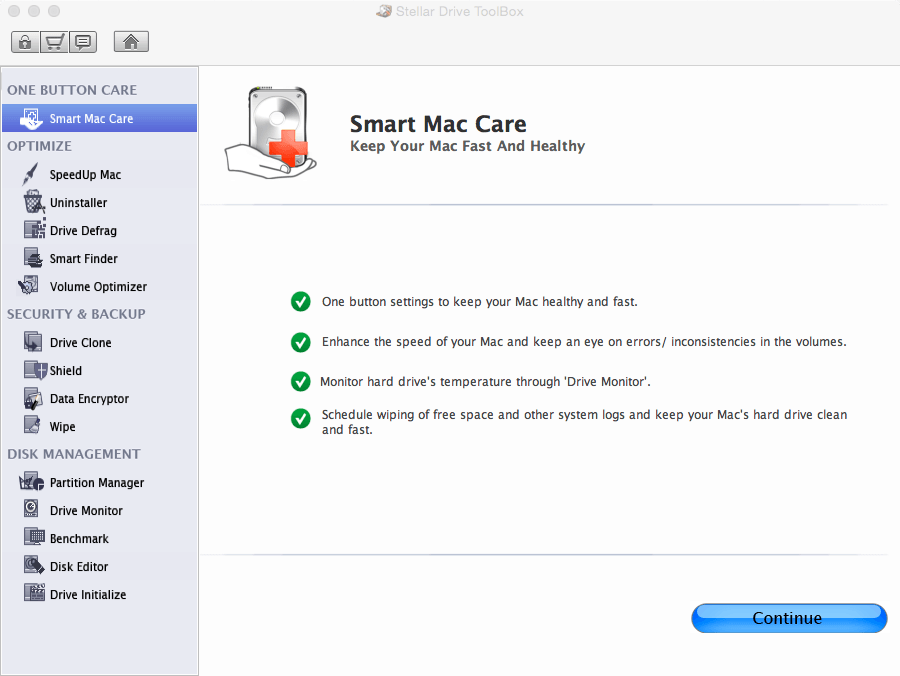Click the DISK MANAGEMENT heading
Screen dimensions: 900x676
73,454
